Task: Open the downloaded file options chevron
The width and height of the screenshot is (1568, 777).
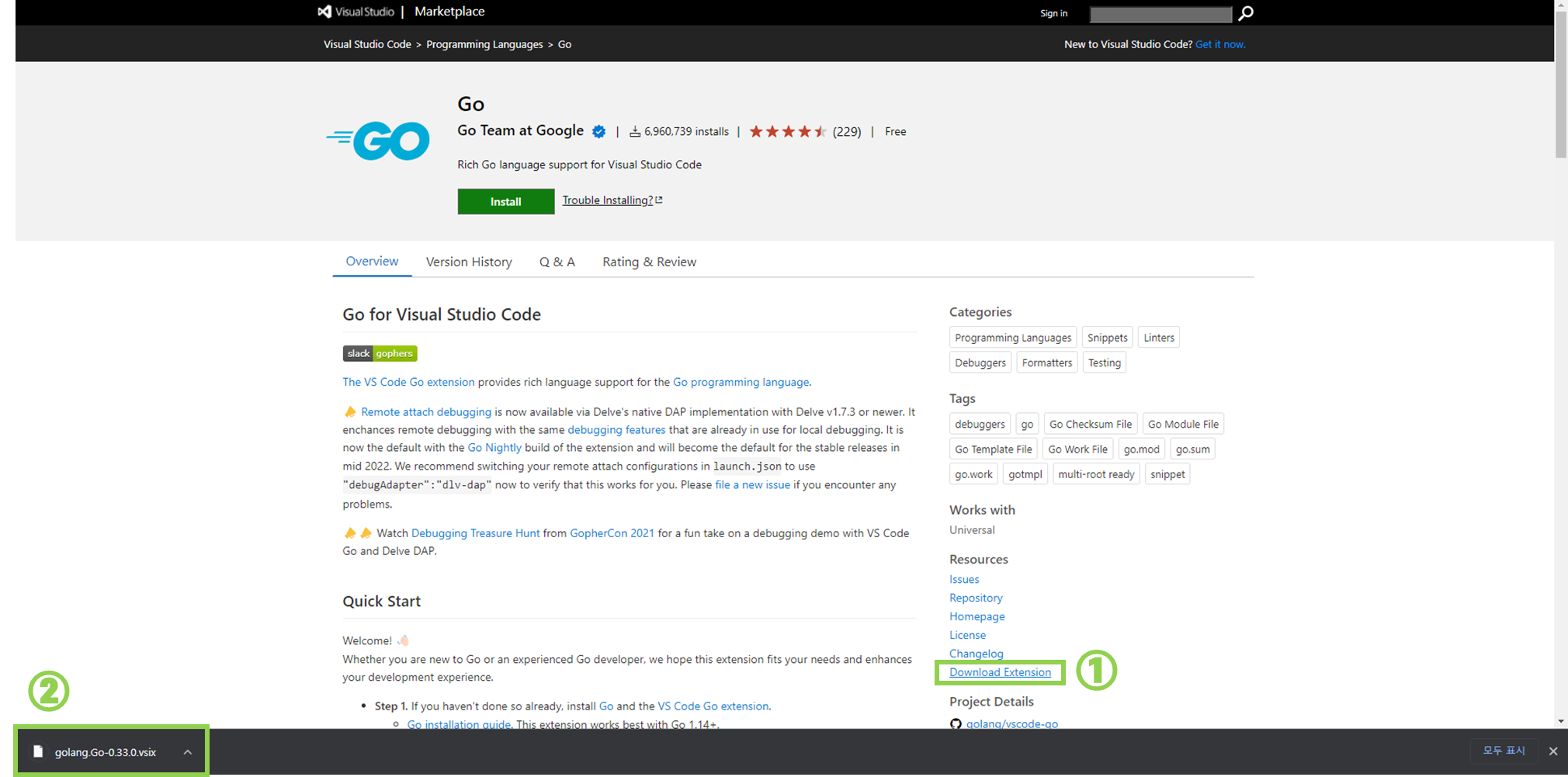Action: [x=188, y=751]
